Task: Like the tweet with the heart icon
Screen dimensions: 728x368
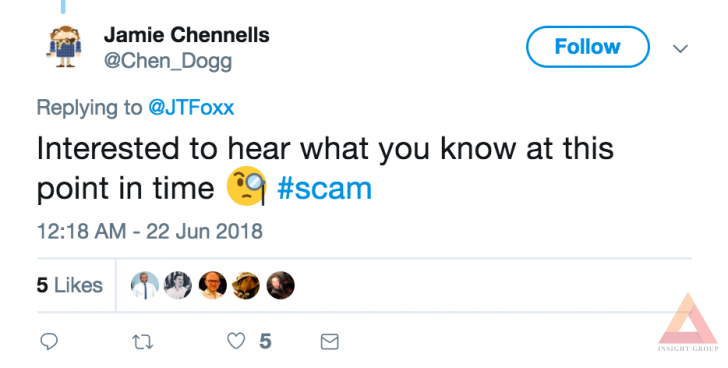Action: click(x=236, y=342)
